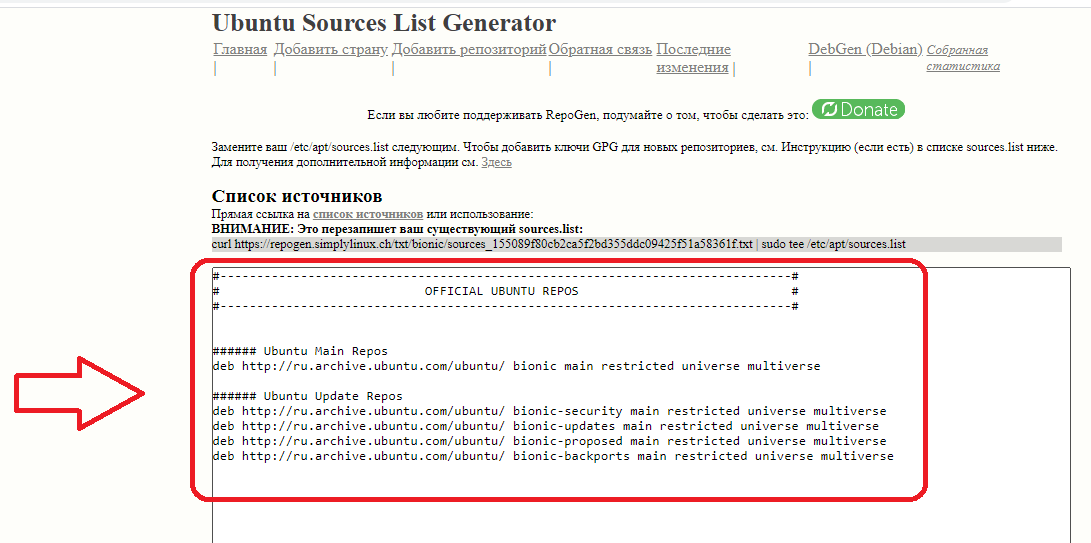Click the bionic-updates deb line
This screenshot has height=543, width=1091.
[x=546, y=426]
